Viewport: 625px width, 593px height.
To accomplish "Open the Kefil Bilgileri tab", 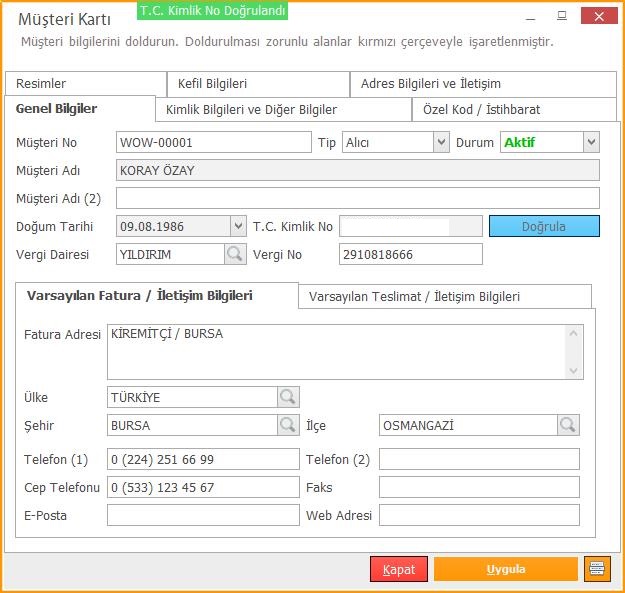I will [257, 84].
